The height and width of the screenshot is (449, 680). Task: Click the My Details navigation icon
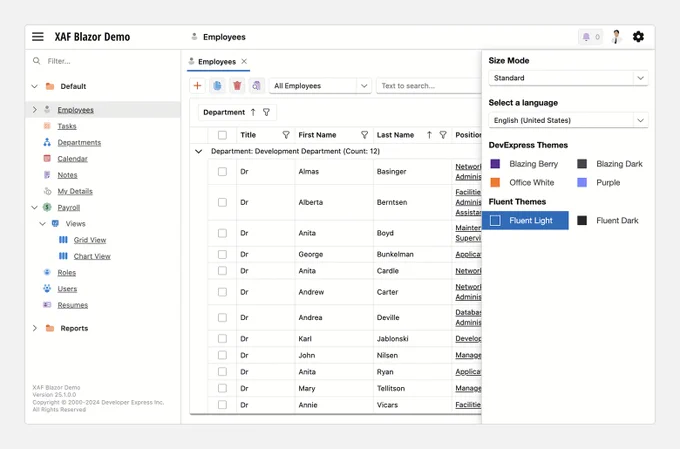47,191
